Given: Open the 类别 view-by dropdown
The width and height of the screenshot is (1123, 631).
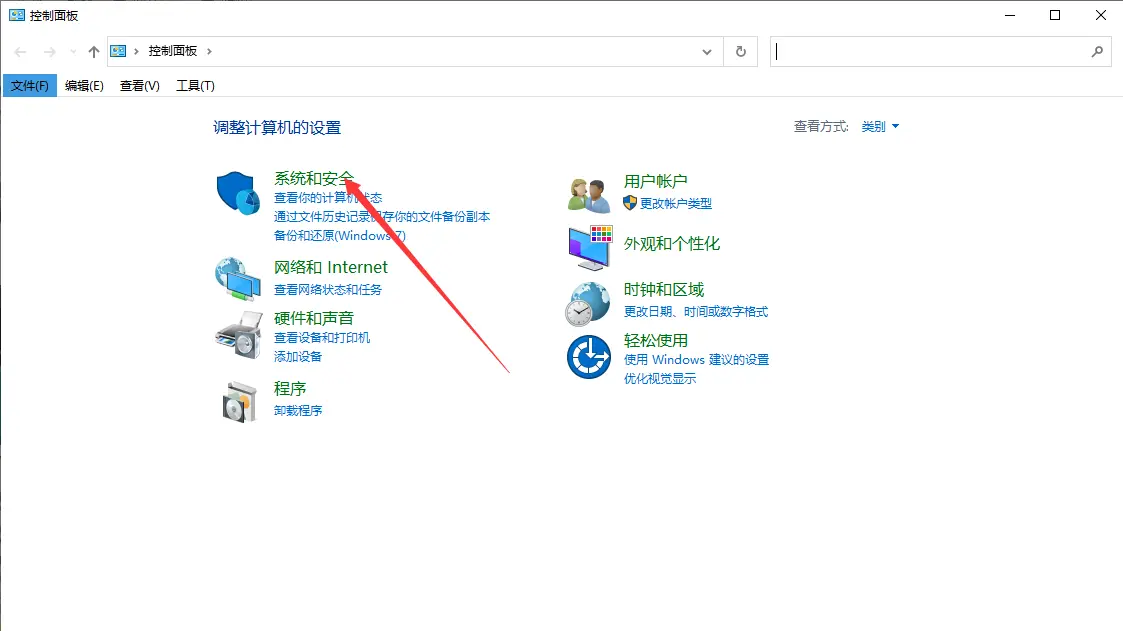Looking at the screenshot, I should coord(880,127).
